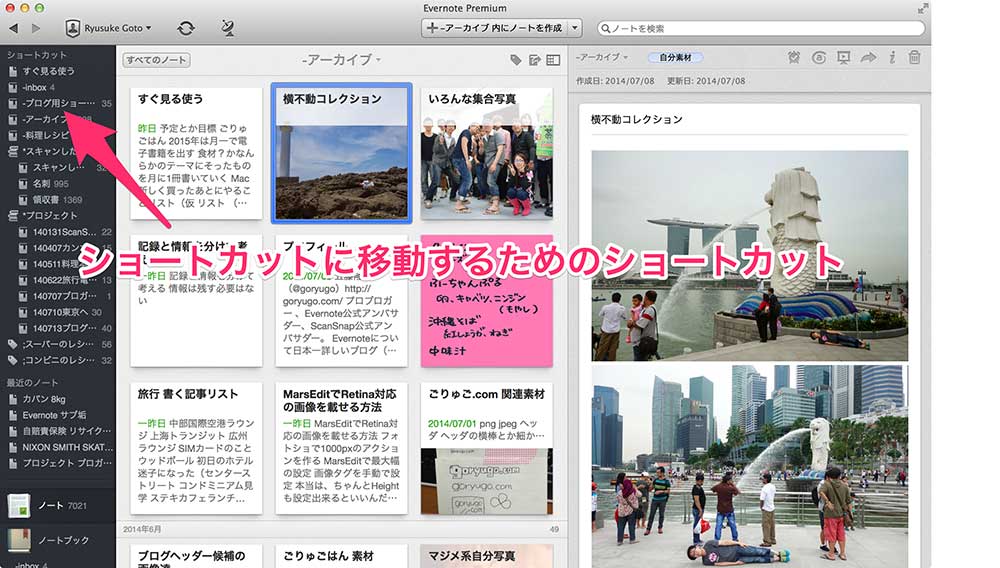Open the new note button dropdown arrow
Viewport: 1000px width, 568px height.
[x=575, y=28]
